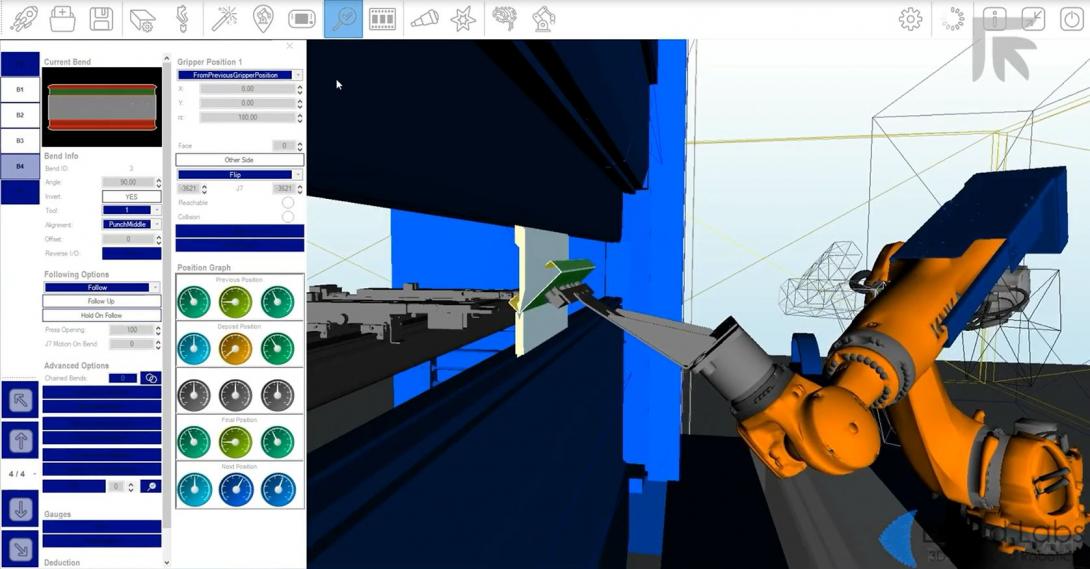Open settings gear icon at top right
The image size is (1090, 569).
point(910,19)
